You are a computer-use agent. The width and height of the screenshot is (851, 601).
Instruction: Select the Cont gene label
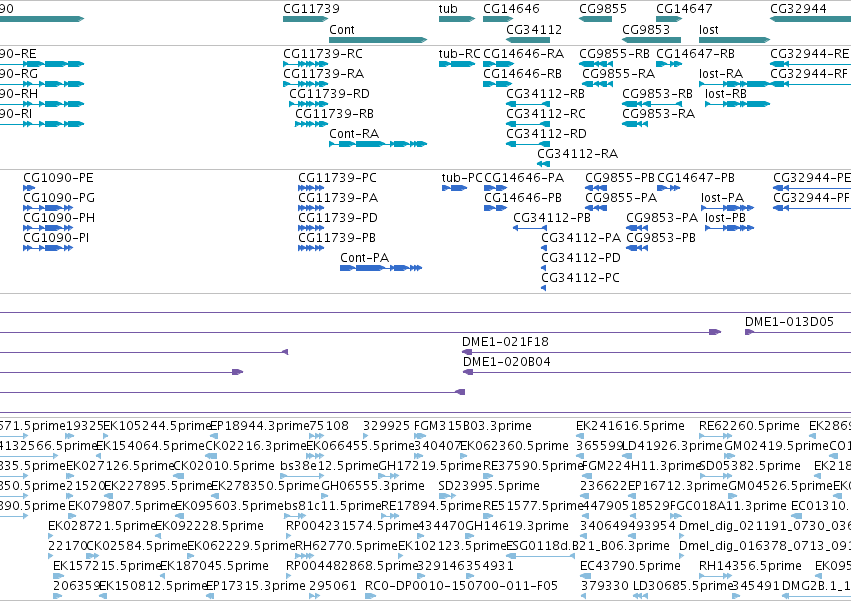tap(342, 30)
